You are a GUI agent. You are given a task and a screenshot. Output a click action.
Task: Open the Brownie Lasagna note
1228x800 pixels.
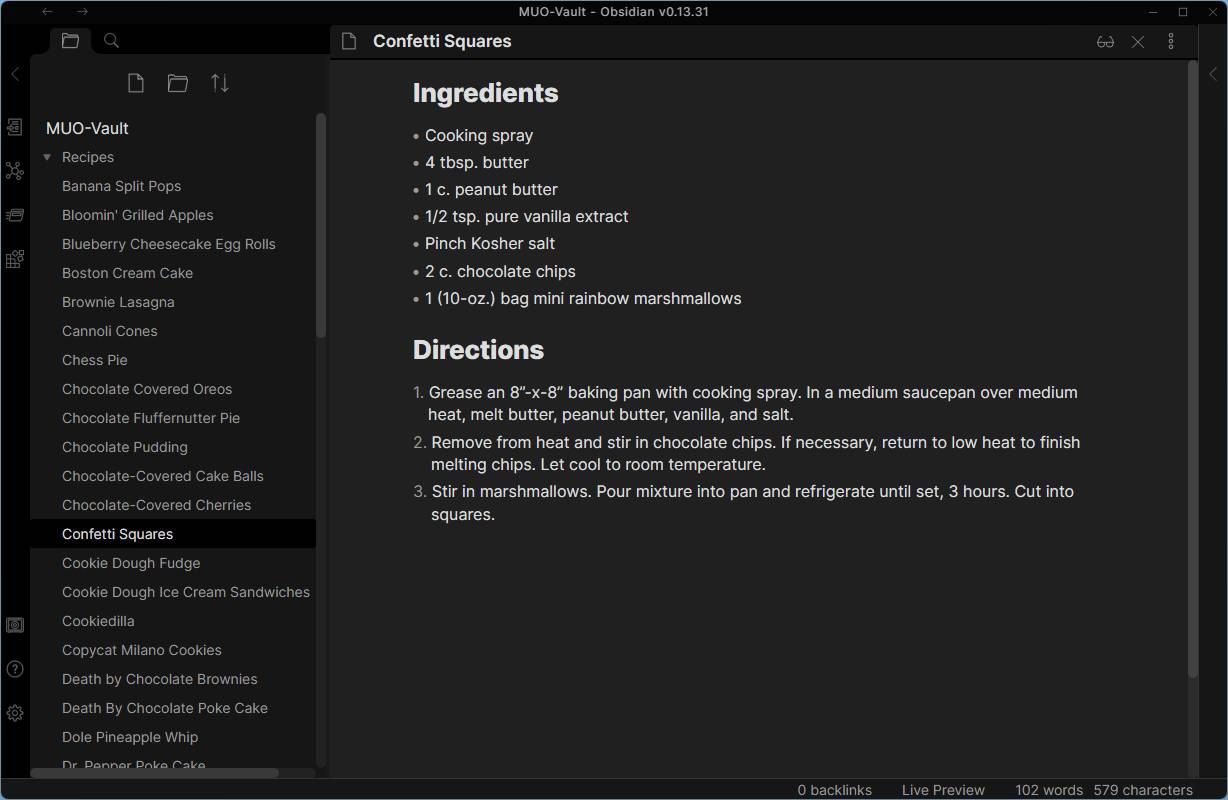point(173,302)
